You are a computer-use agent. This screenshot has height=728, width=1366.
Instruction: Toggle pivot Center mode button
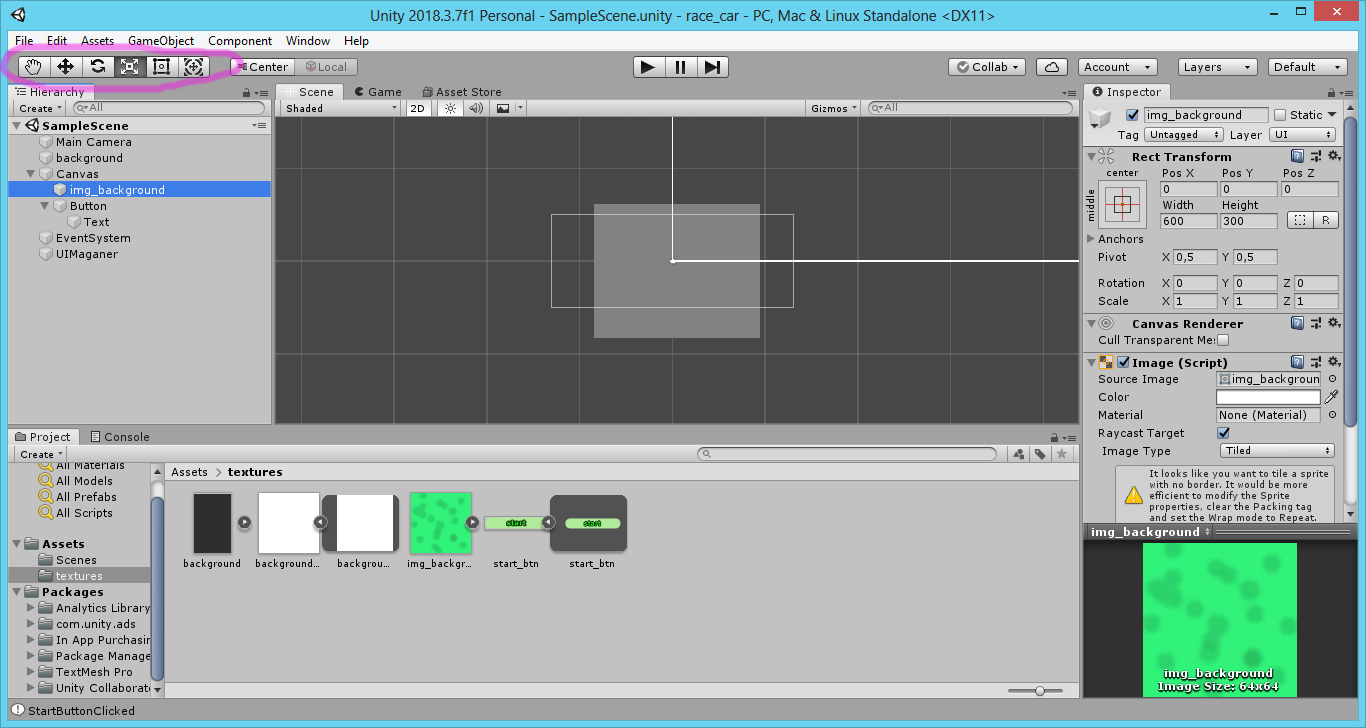(x=261, y=67)
